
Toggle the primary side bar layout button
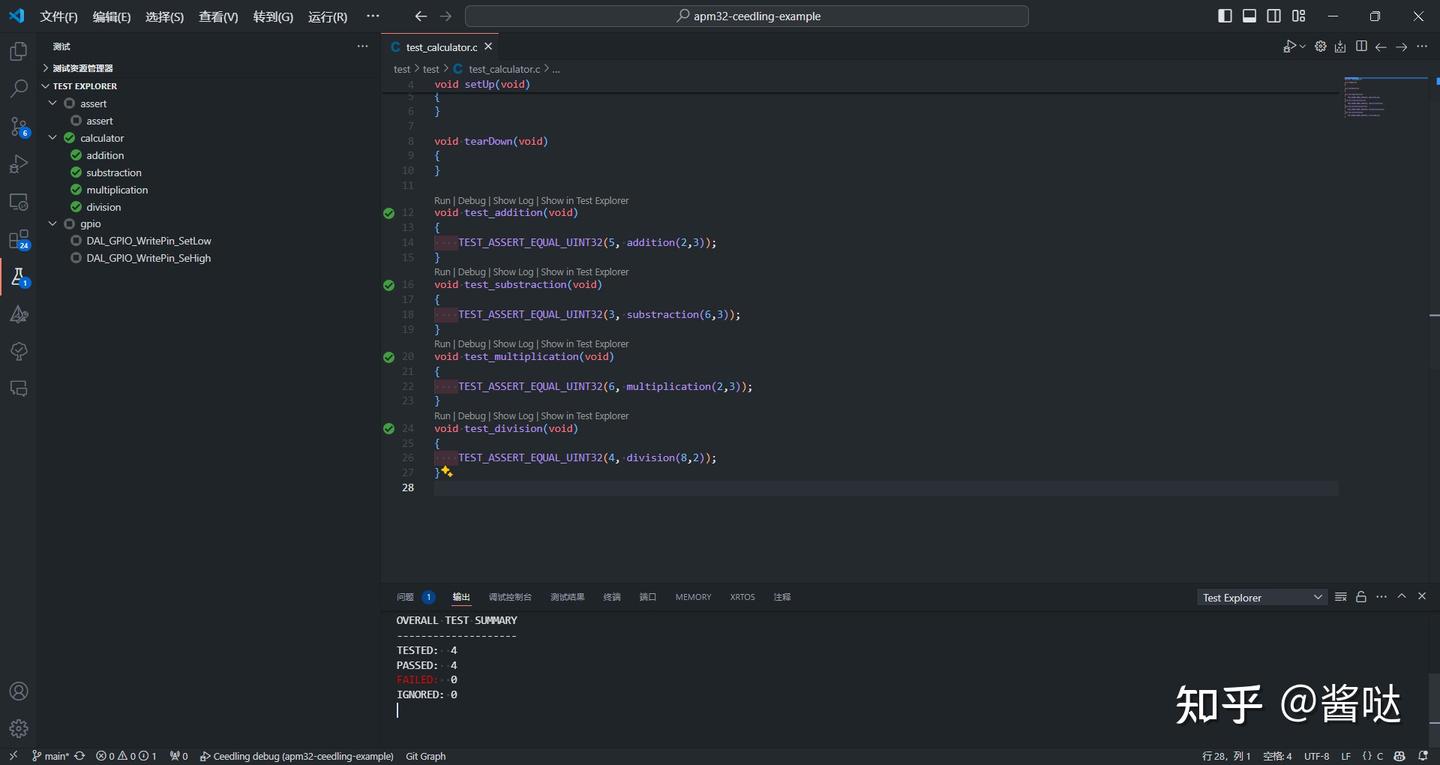[1225, 16]
